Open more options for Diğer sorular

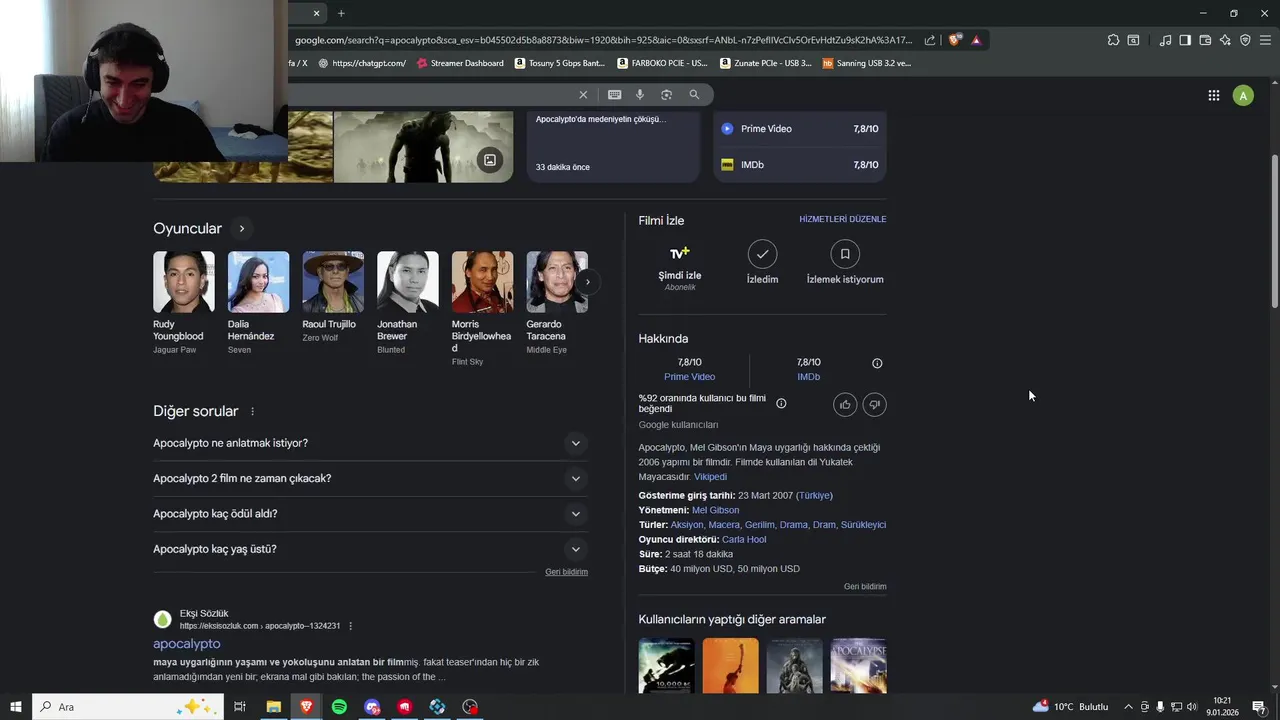pyautogui.click(x=252, y=412)
